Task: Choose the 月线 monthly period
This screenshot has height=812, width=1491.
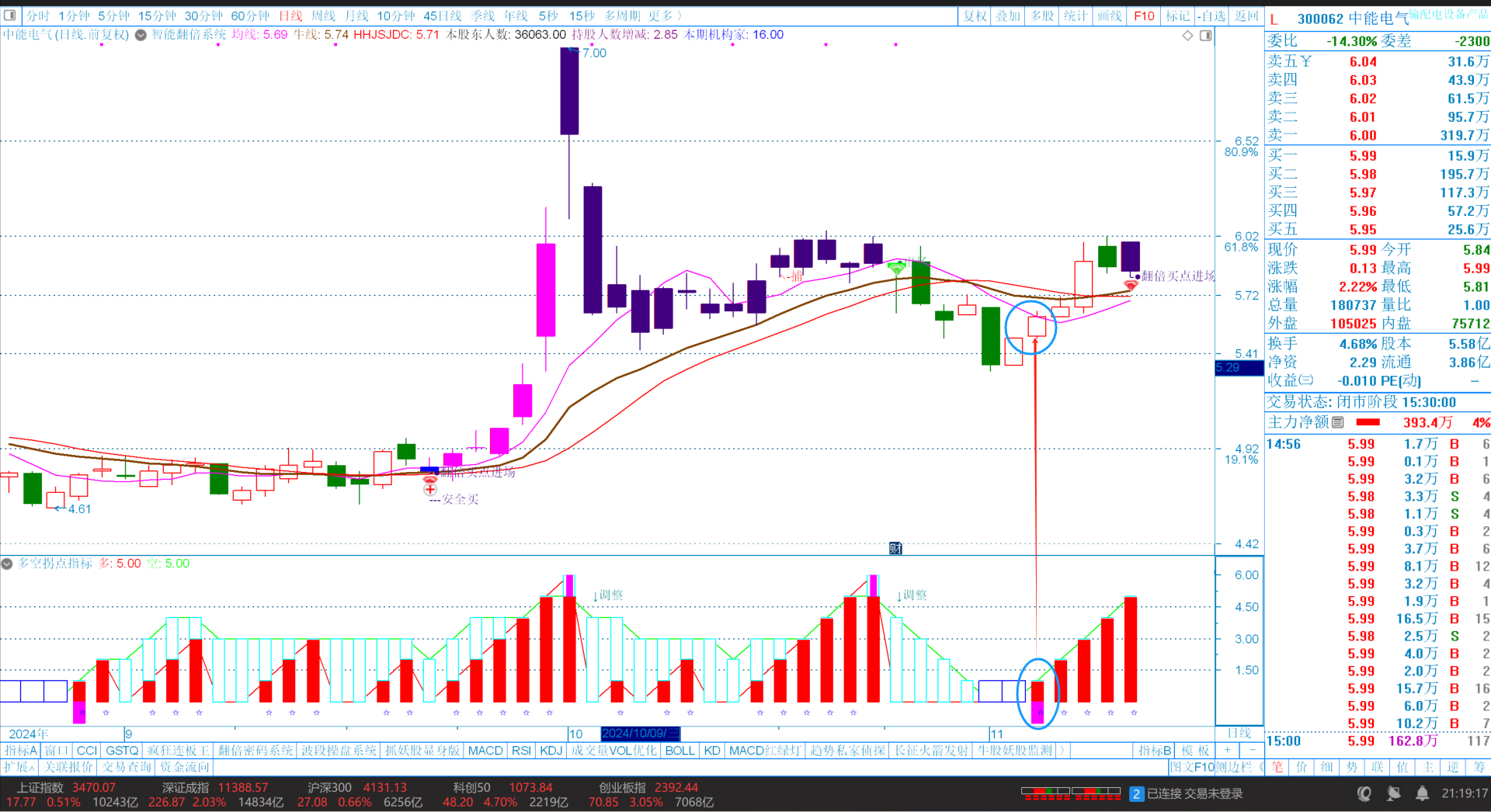Action: pos(356,16)
